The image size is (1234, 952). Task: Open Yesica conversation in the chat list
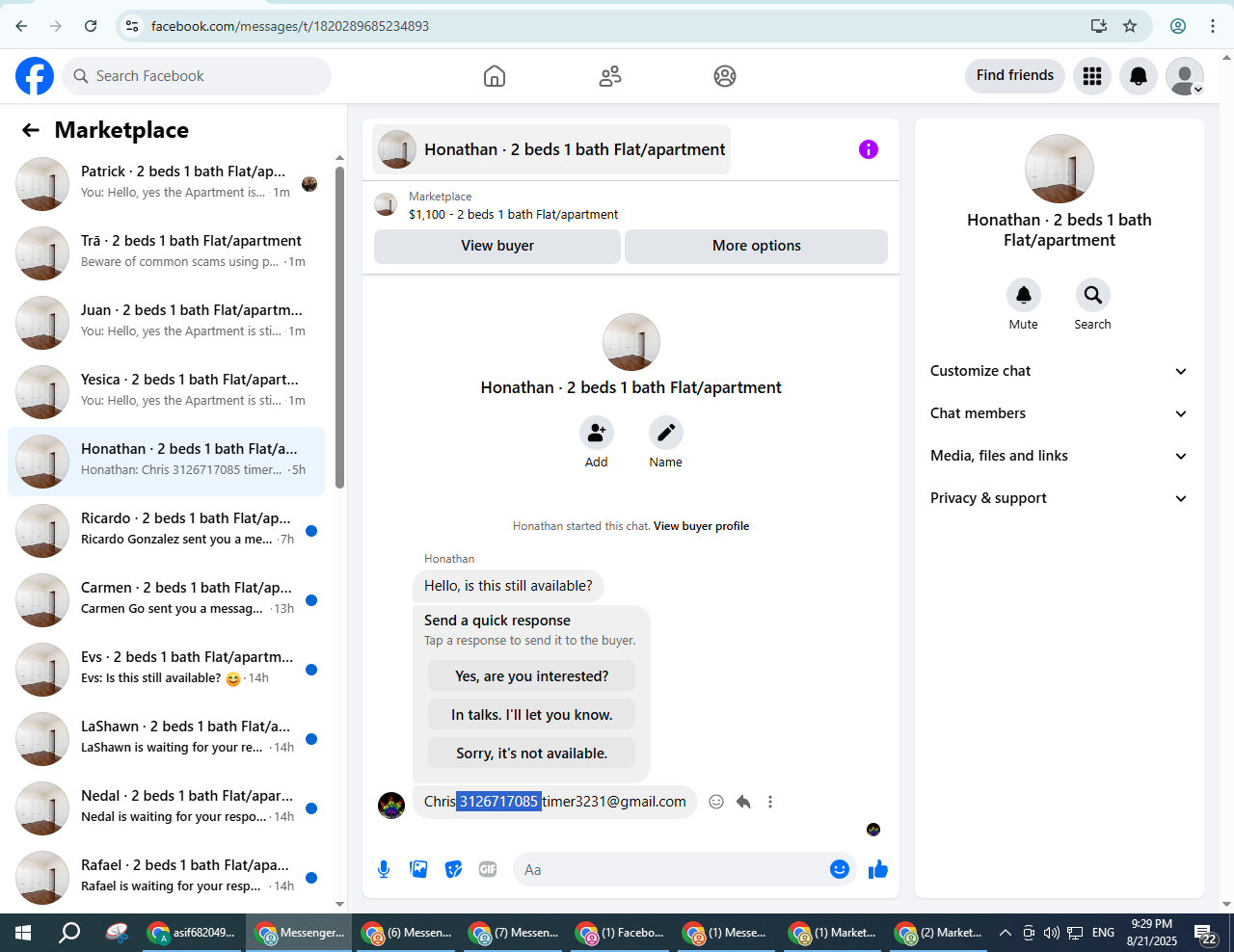(x=167, y=392)
